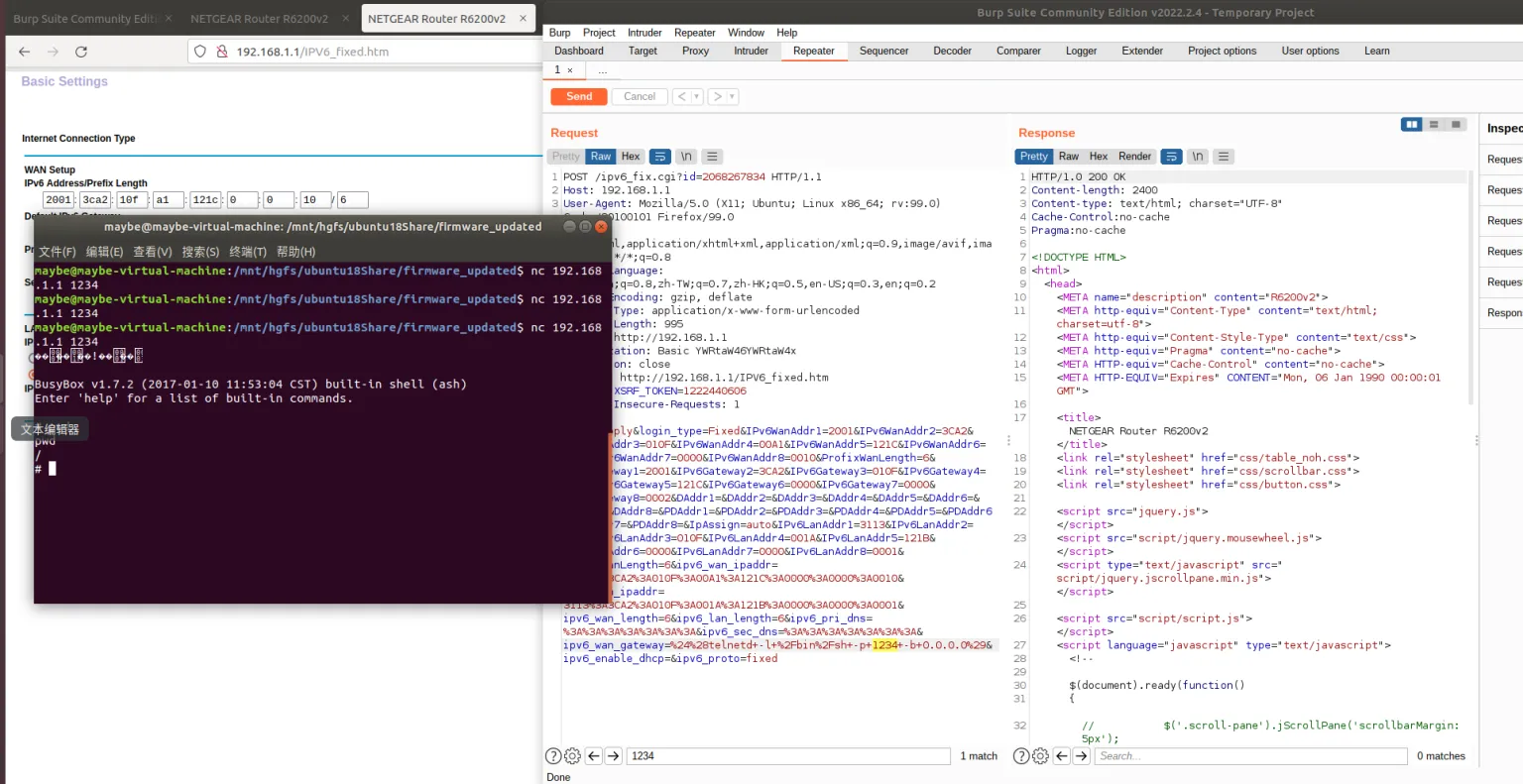Select top/bottom layout icon

[1434, 124]
